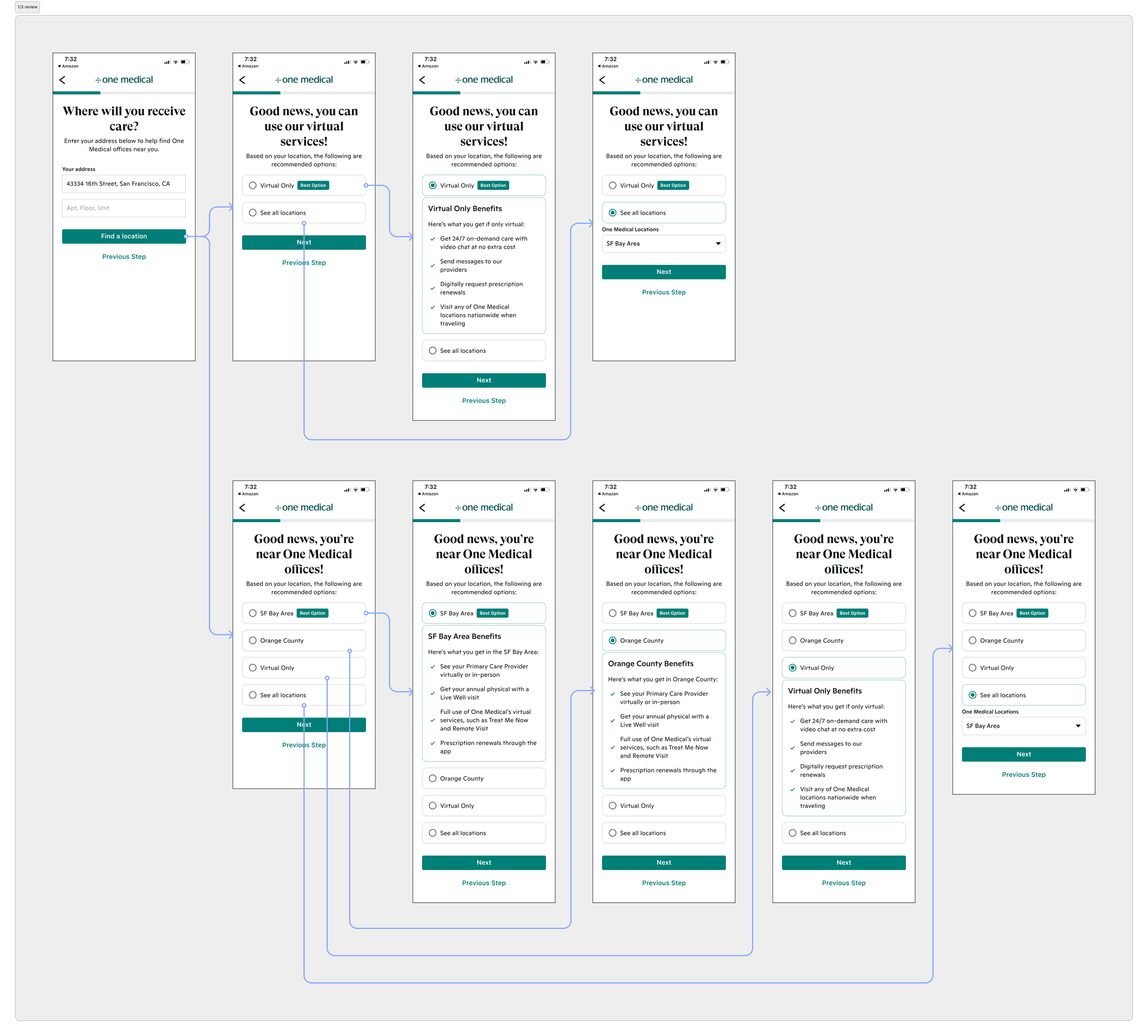Viewport: 1148px width, 1036px height.
Task: Click Previous Step link under Find a location
Action: click(x=124, y=257)
